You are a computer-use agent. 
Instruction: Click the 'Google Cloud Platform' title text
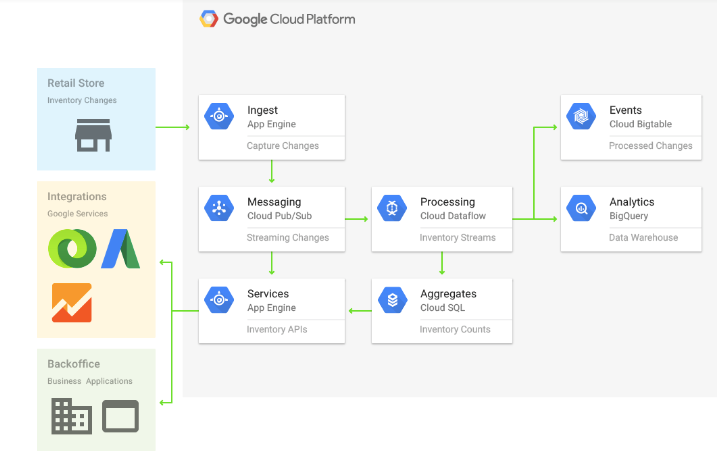click(289, 19)
